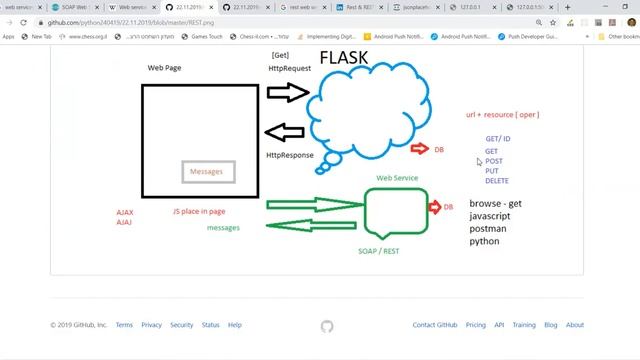Bookmark this page with the star icon
The height and width of the screenshot is (360, 640).
[x=553, y=23]
